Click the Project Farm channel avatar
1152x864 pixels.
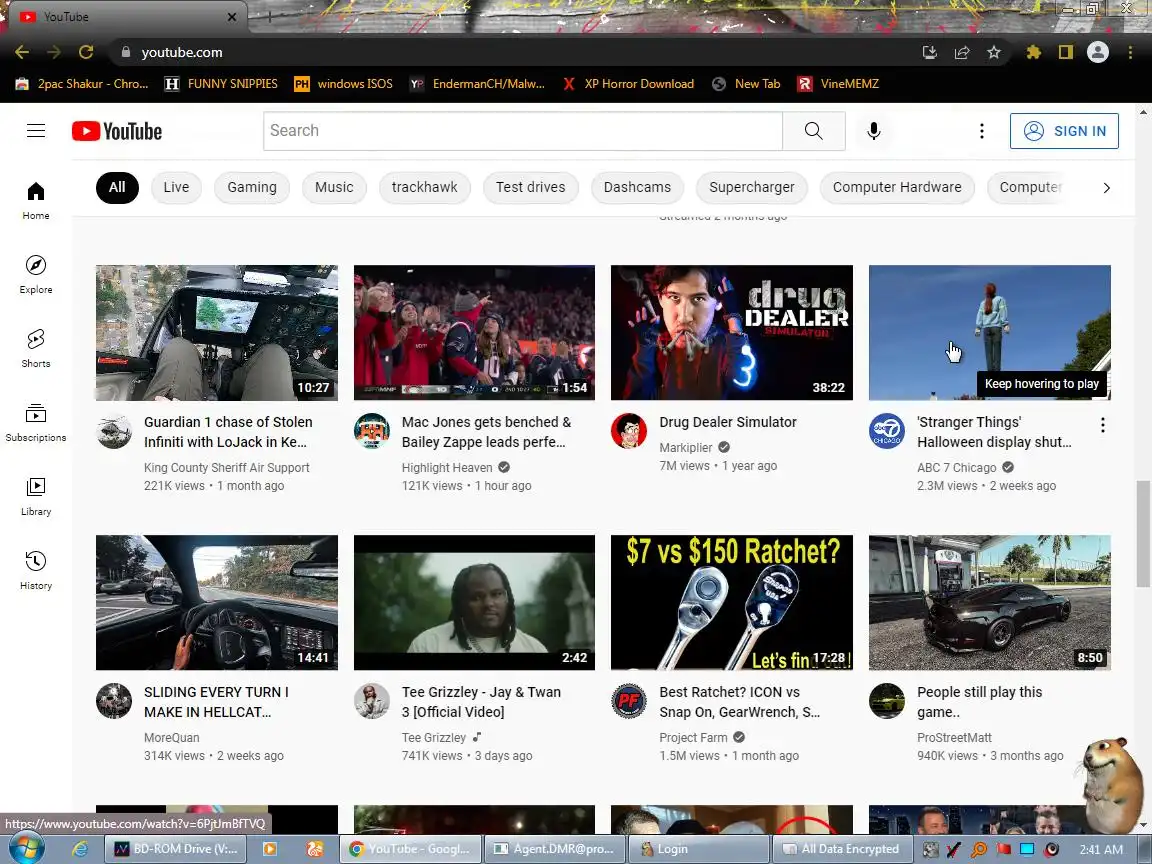[x=629, y=701]
